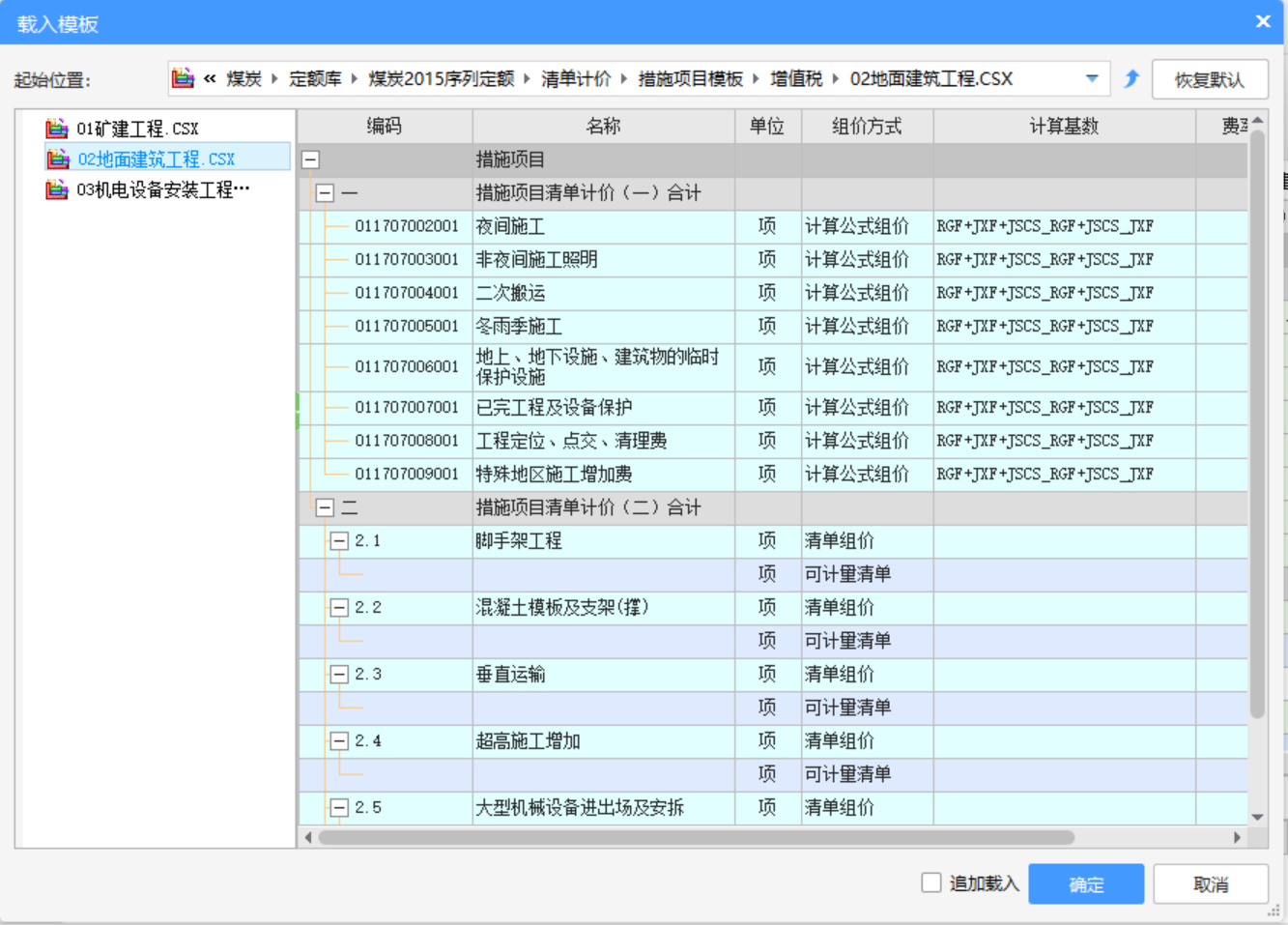Click the blue up-arrow navigation icon
The image size is (1288, 925).
1131,78
